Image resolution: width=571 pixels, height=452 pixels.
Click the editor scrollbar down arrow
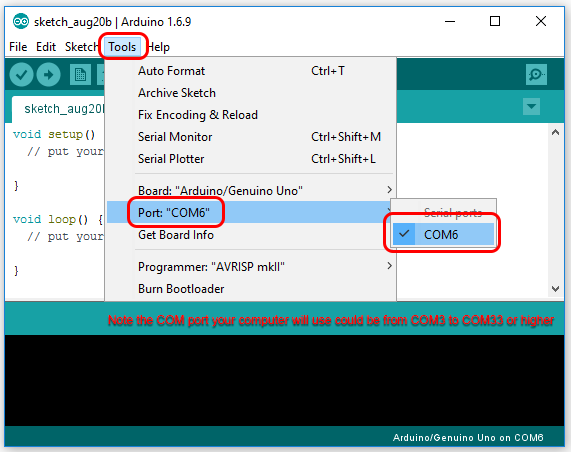click(555, 289)
